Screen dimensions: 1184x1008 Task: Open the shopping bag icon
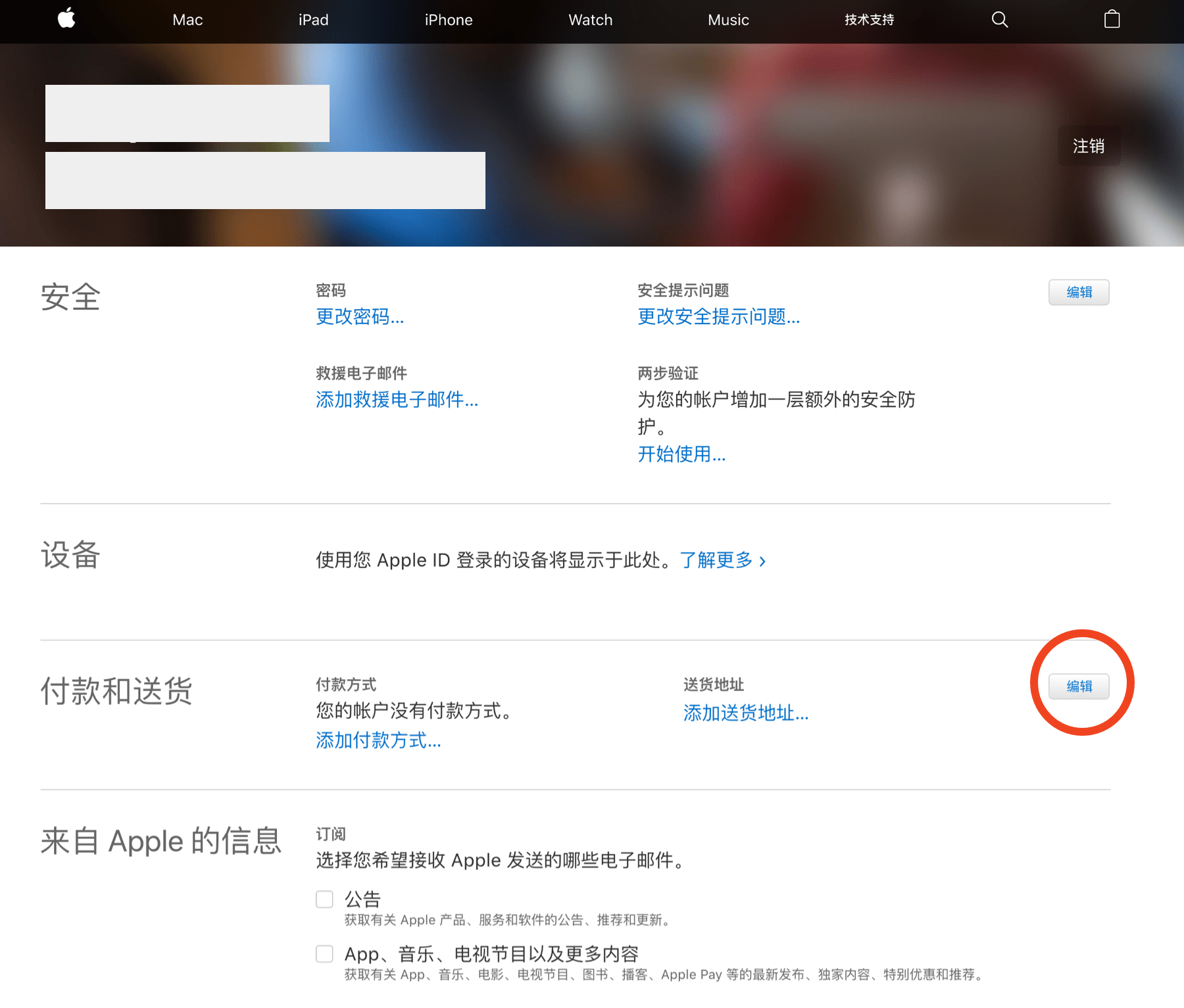point(1112,20)
